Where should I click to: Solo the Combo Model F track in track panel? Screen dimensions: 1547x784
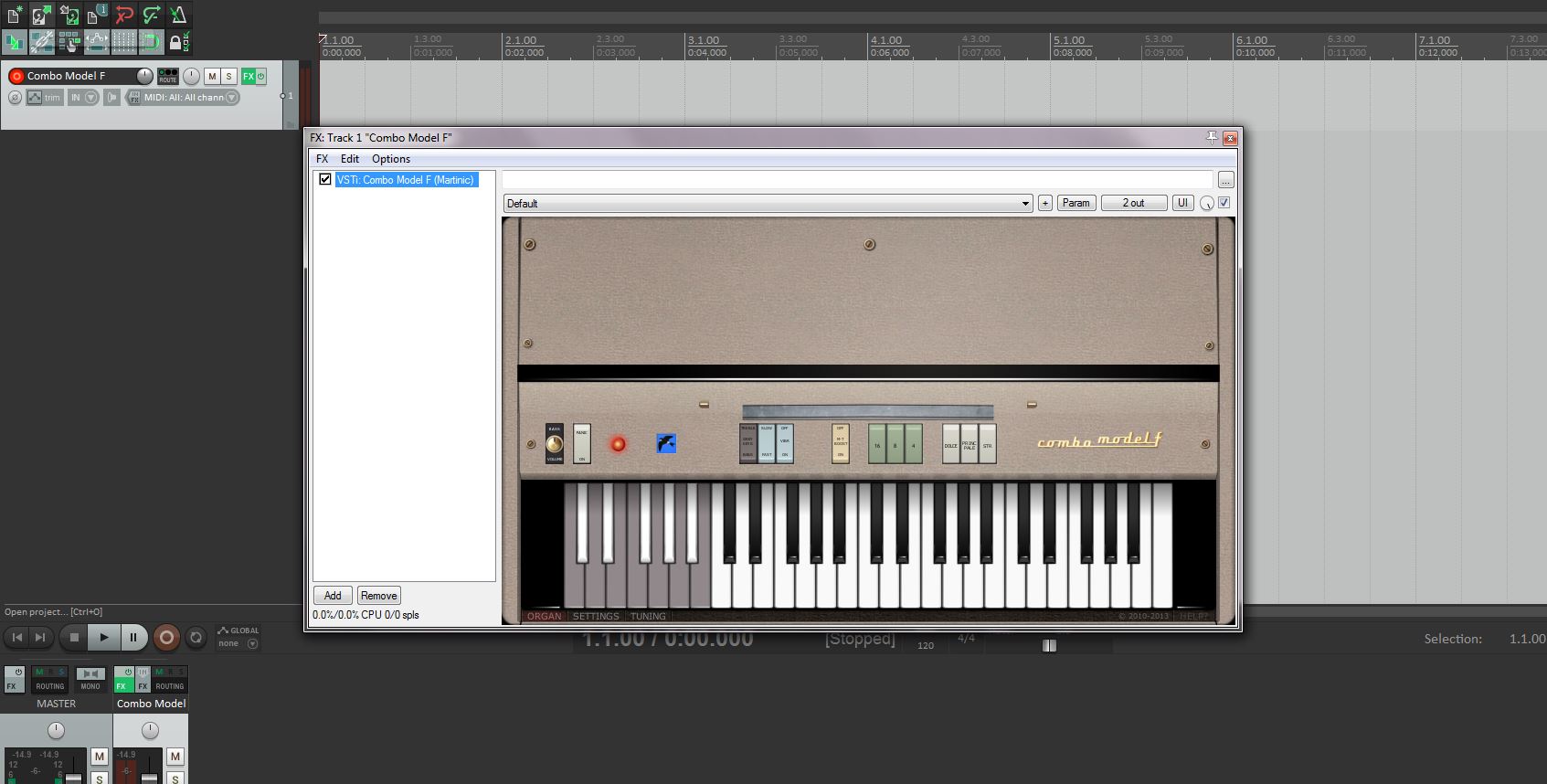229,76
